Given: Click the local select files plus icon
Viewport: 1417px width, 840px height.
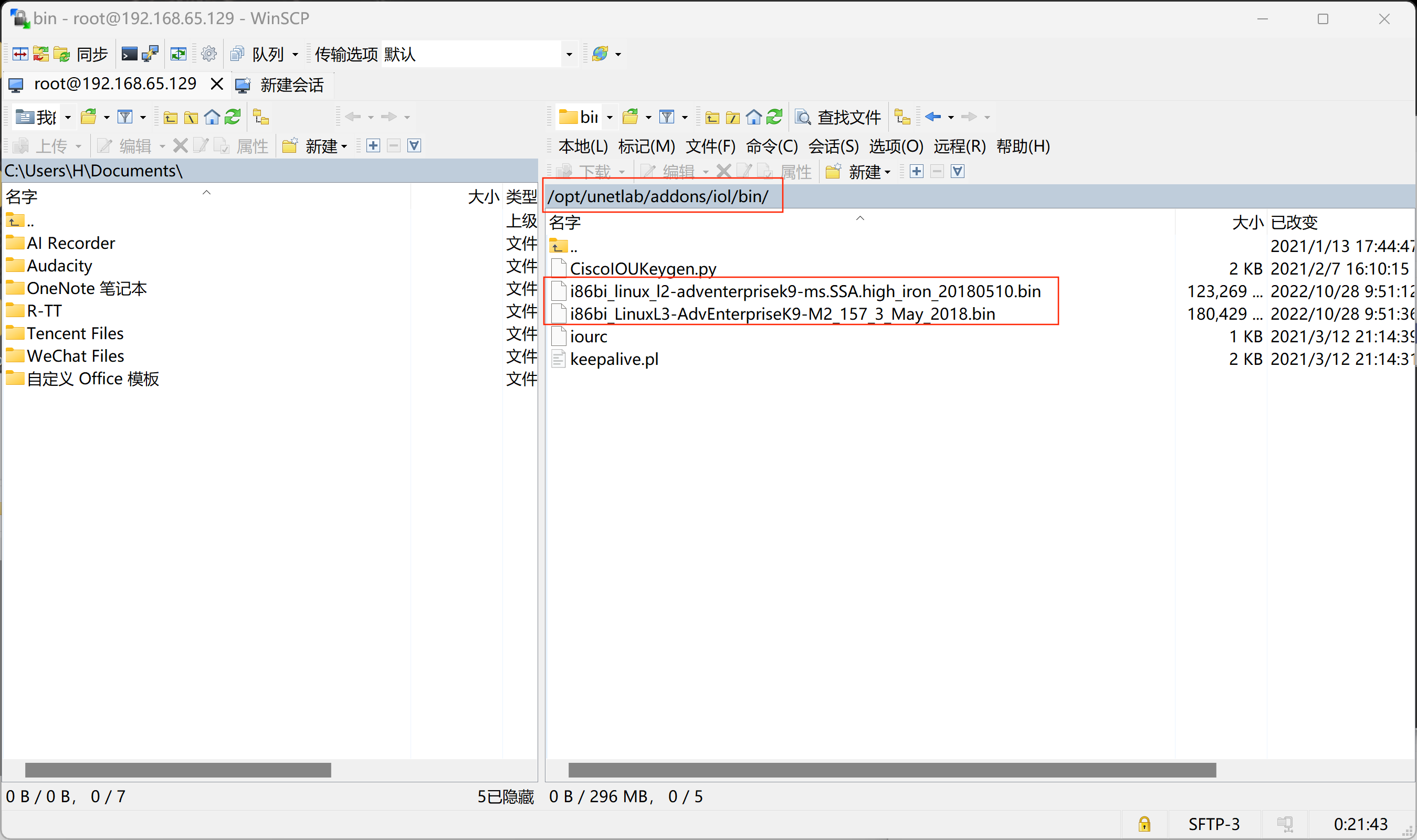Looking at the screenshot, I should click(x=373, y=145).
